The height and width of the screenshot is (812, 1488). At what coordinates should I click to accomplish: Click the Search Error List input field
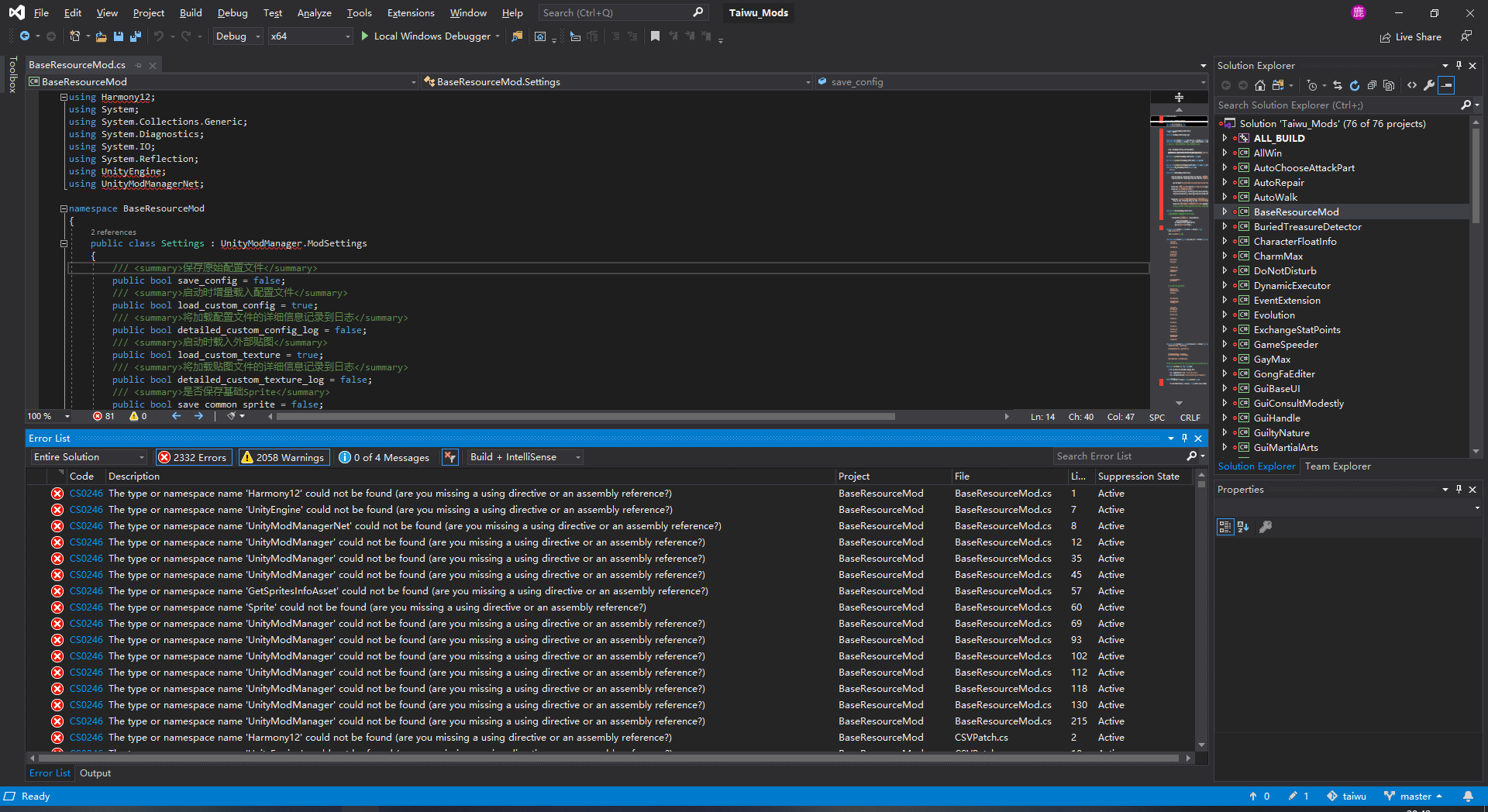(1116, 456)
